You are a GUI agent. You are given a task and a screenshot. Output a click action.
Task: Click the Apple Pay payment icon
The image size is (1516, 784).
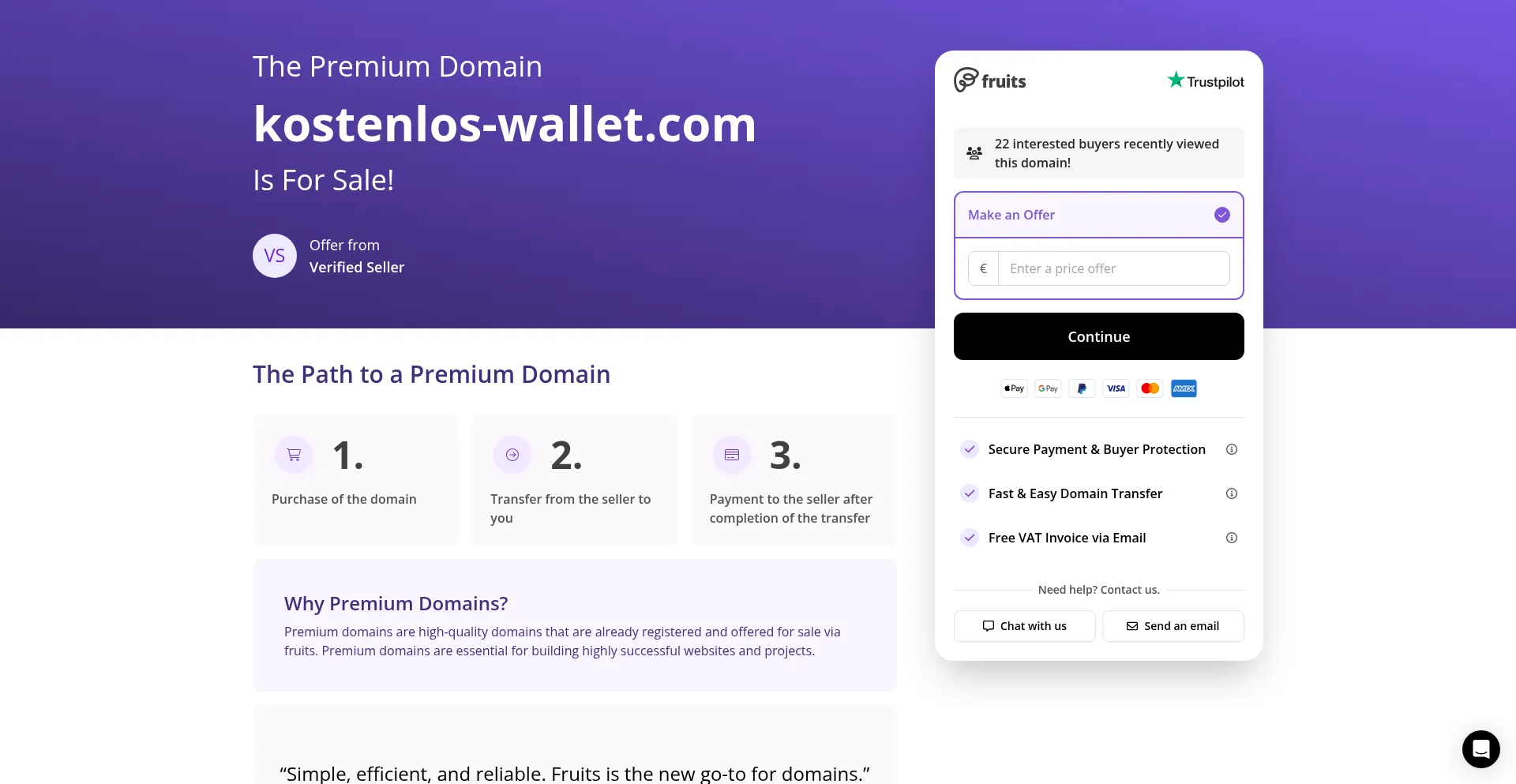[x=1014, y=388]
